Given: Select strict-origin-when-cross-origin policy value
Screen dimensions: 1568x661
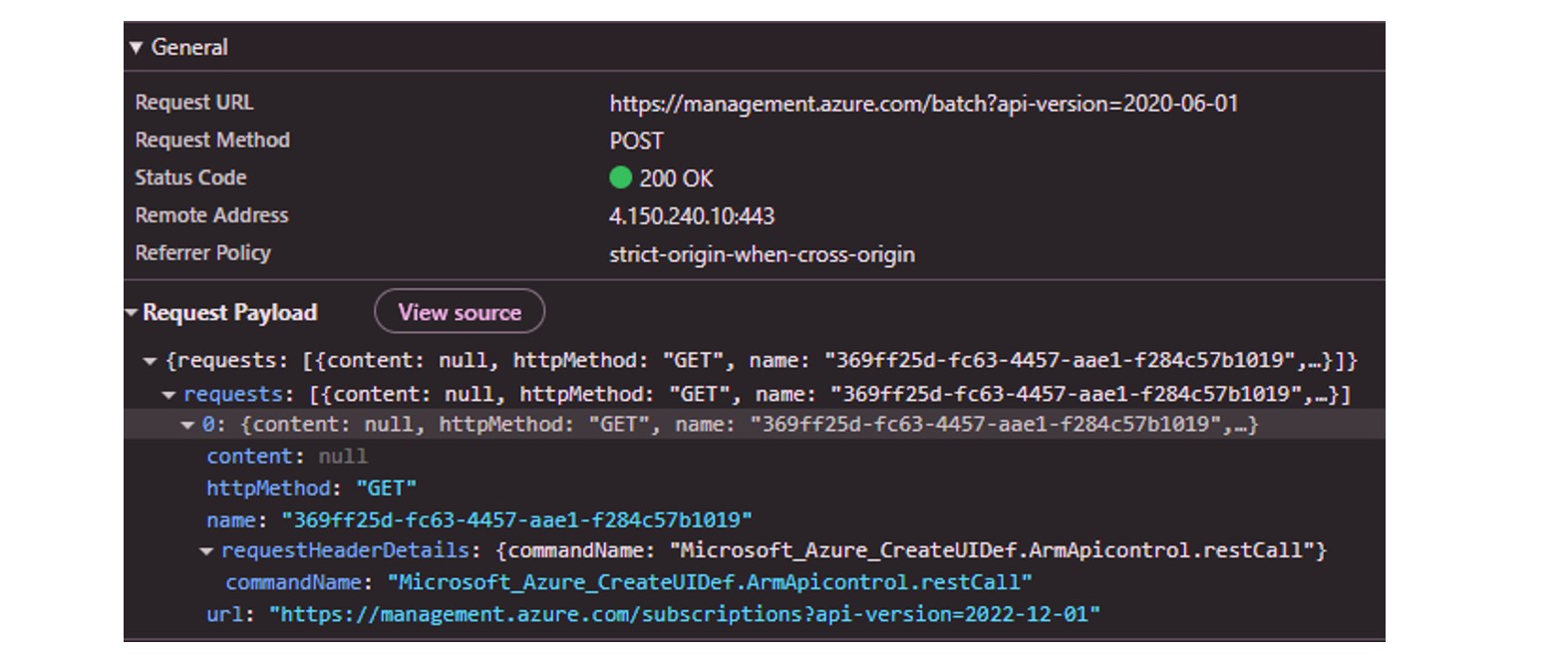Looking at the screenshot, I should 763,254.
